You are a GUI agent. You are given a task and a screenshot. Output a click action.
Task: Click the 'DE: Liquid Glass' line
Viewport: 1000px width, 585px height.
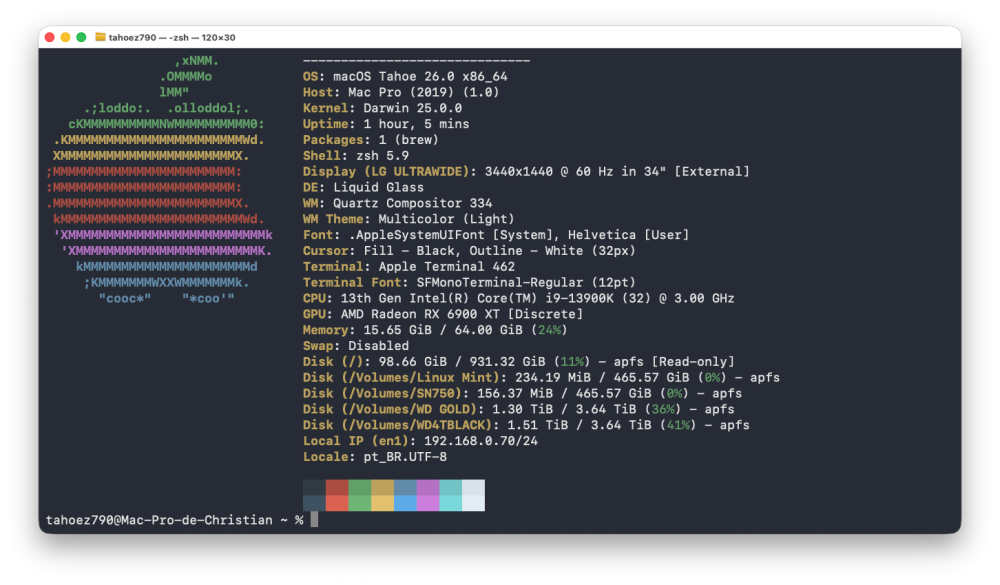point(364,188)
